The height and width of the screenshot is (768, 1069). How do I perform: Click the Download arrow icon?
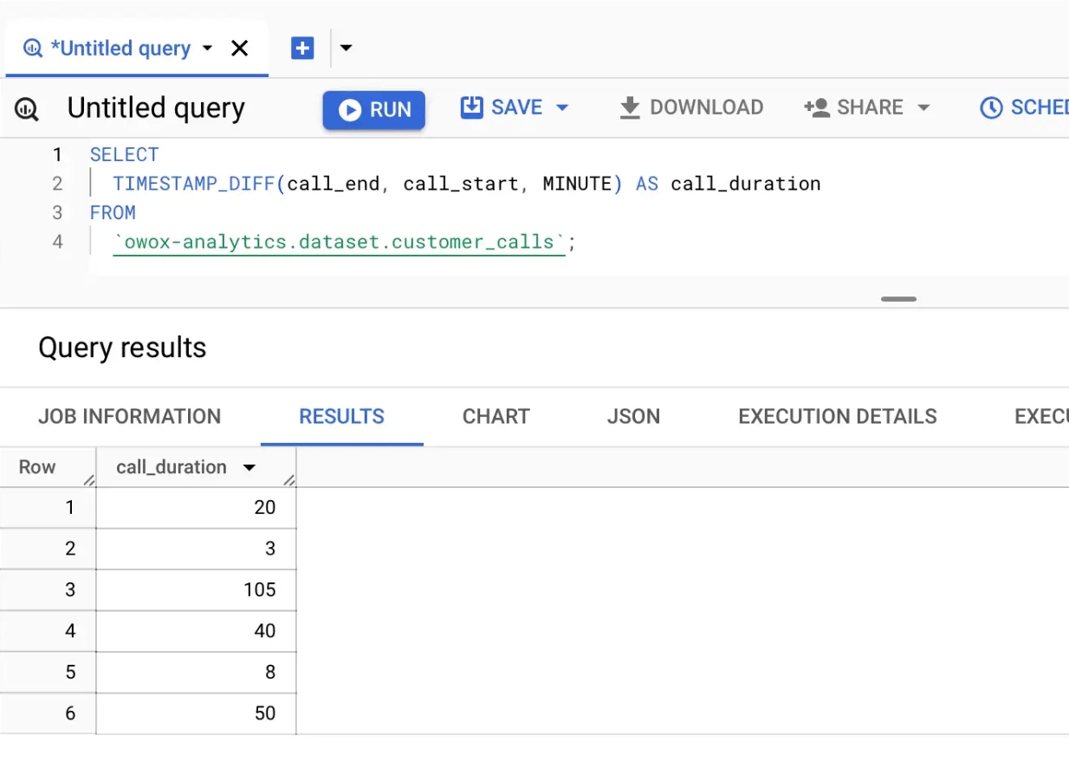point(630,108)
